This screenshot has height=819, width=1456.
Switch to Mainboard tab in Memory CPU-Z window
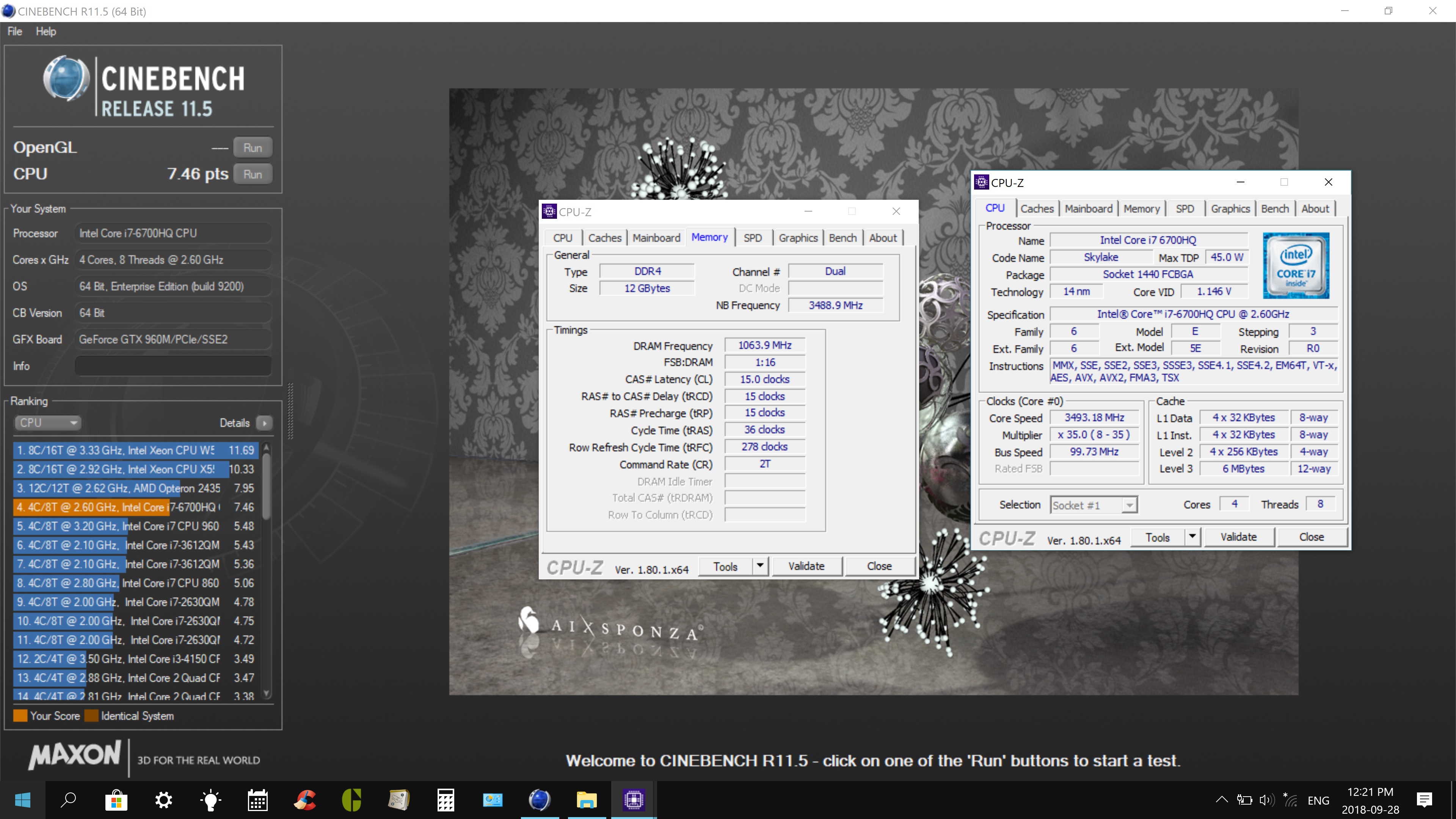click(656, 238)
